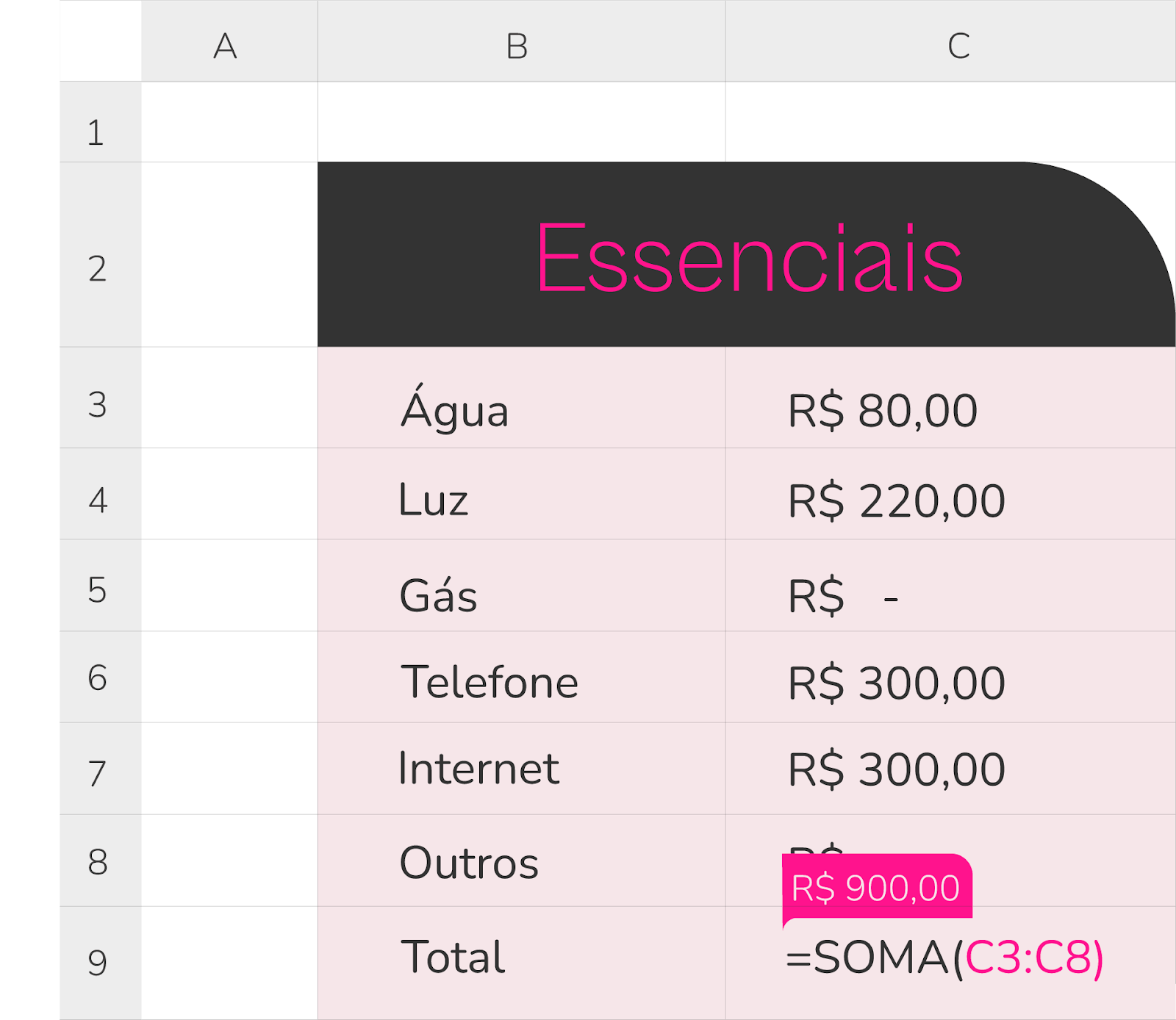The height and width of the screenshot is (1020, 1176).
Task: Click the R$ 80,00 value cell
Action: (882, 410)
